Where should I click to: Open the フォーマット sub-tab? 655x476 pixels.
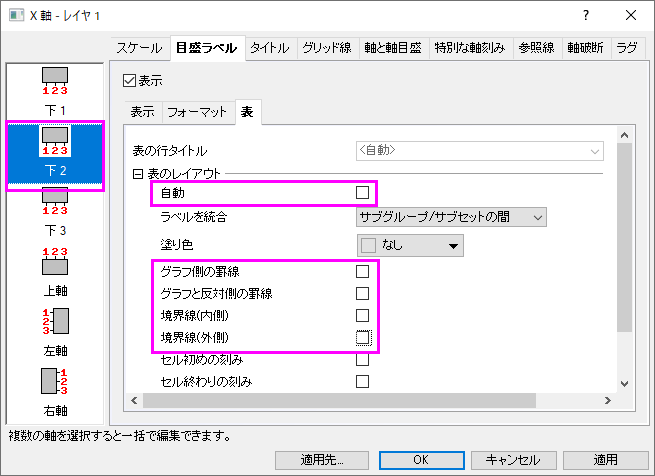(x=198, y=112)
